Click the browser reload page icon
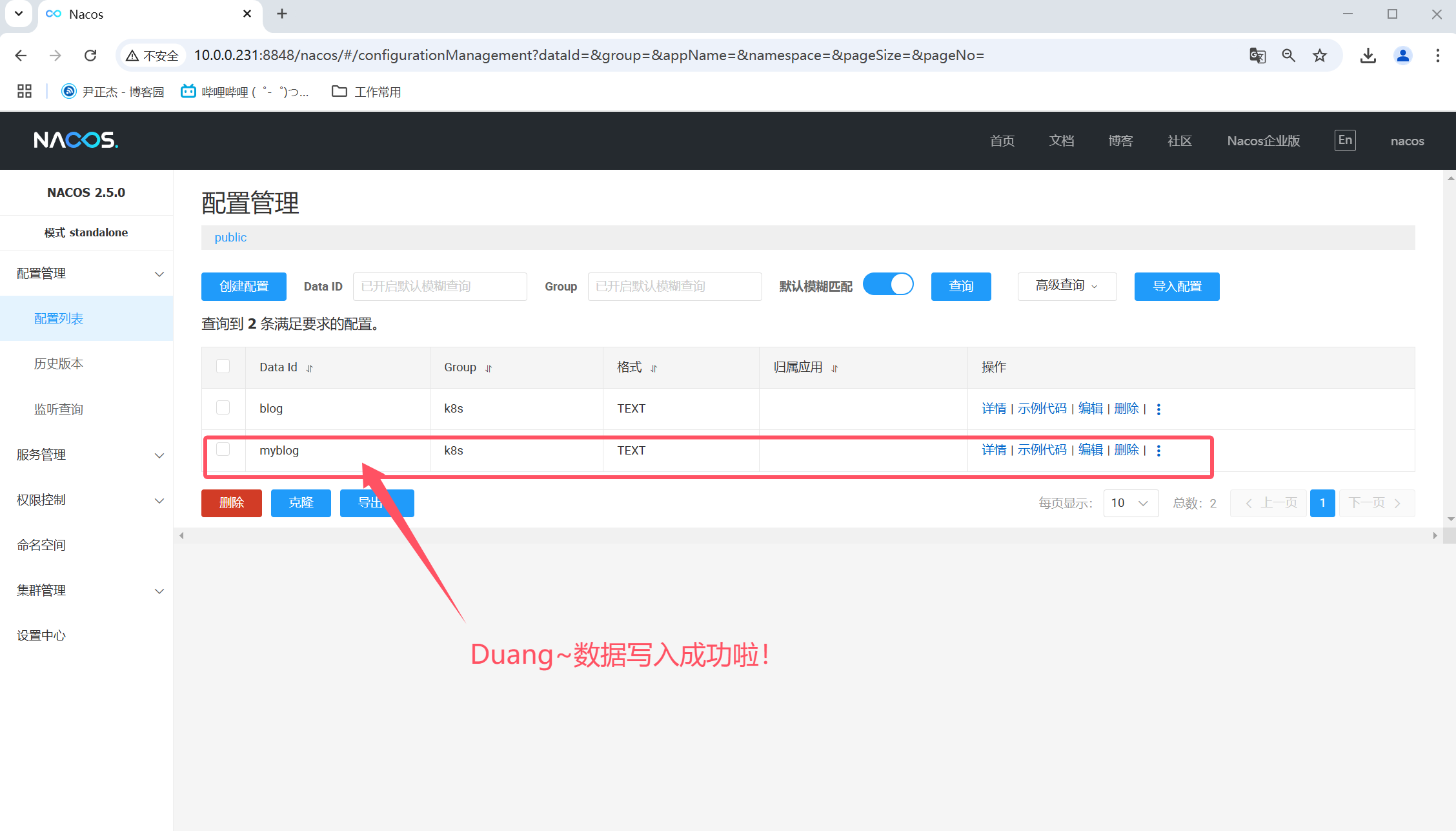The width and height of the screenshot is (1456, 831). (90, 56)
